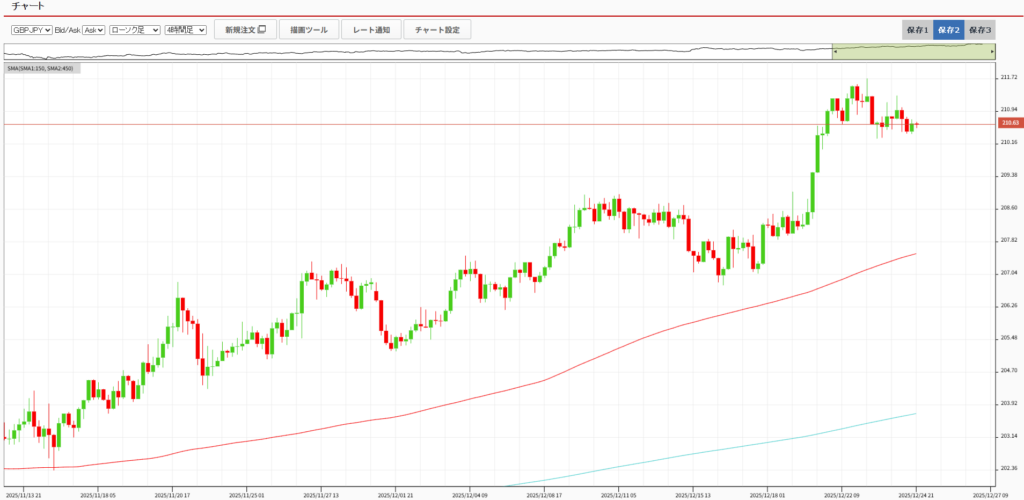Open the レート通知 rate alert

[371, 30]
